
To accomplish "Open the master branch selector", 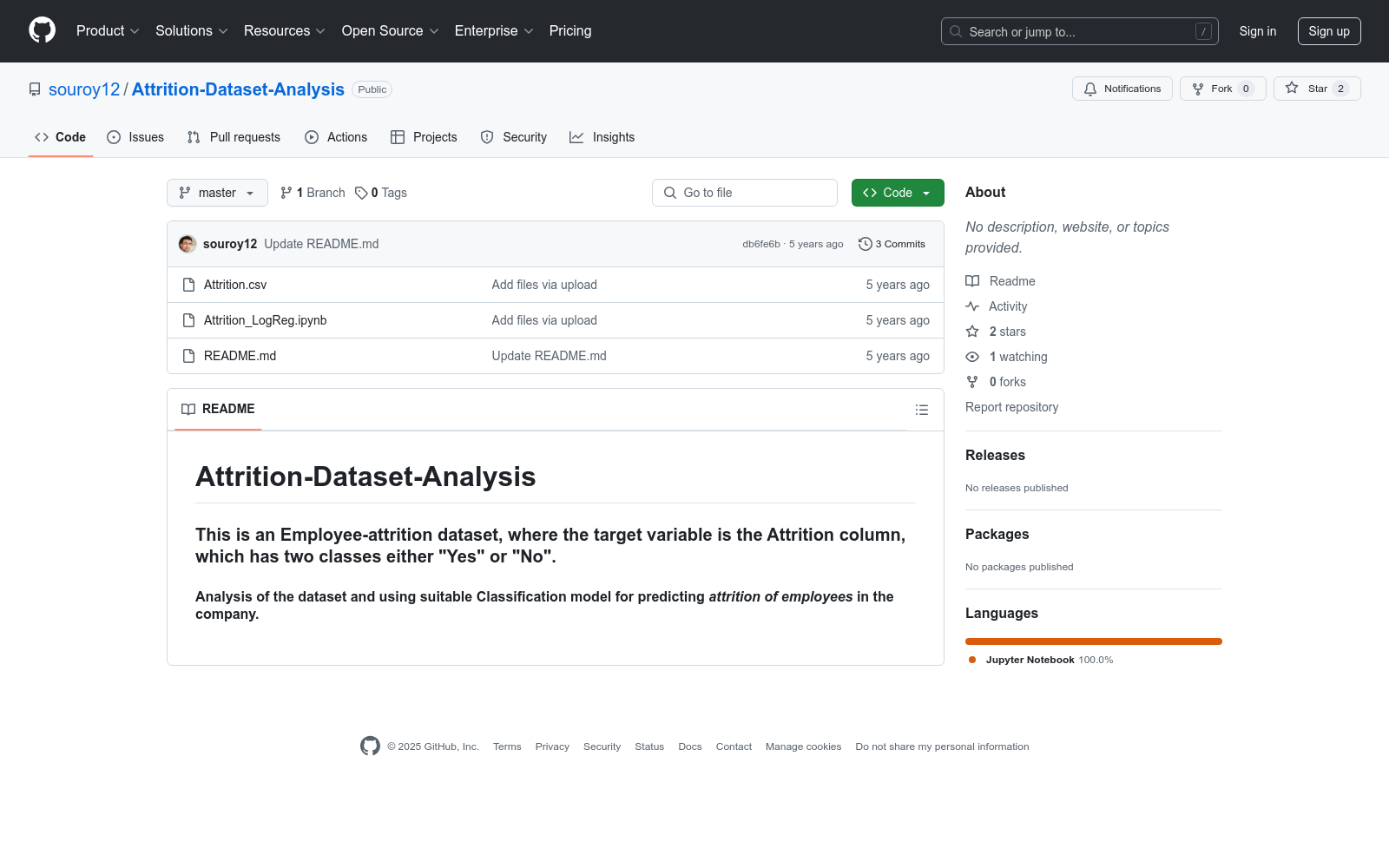I will (x=217, y=193).
